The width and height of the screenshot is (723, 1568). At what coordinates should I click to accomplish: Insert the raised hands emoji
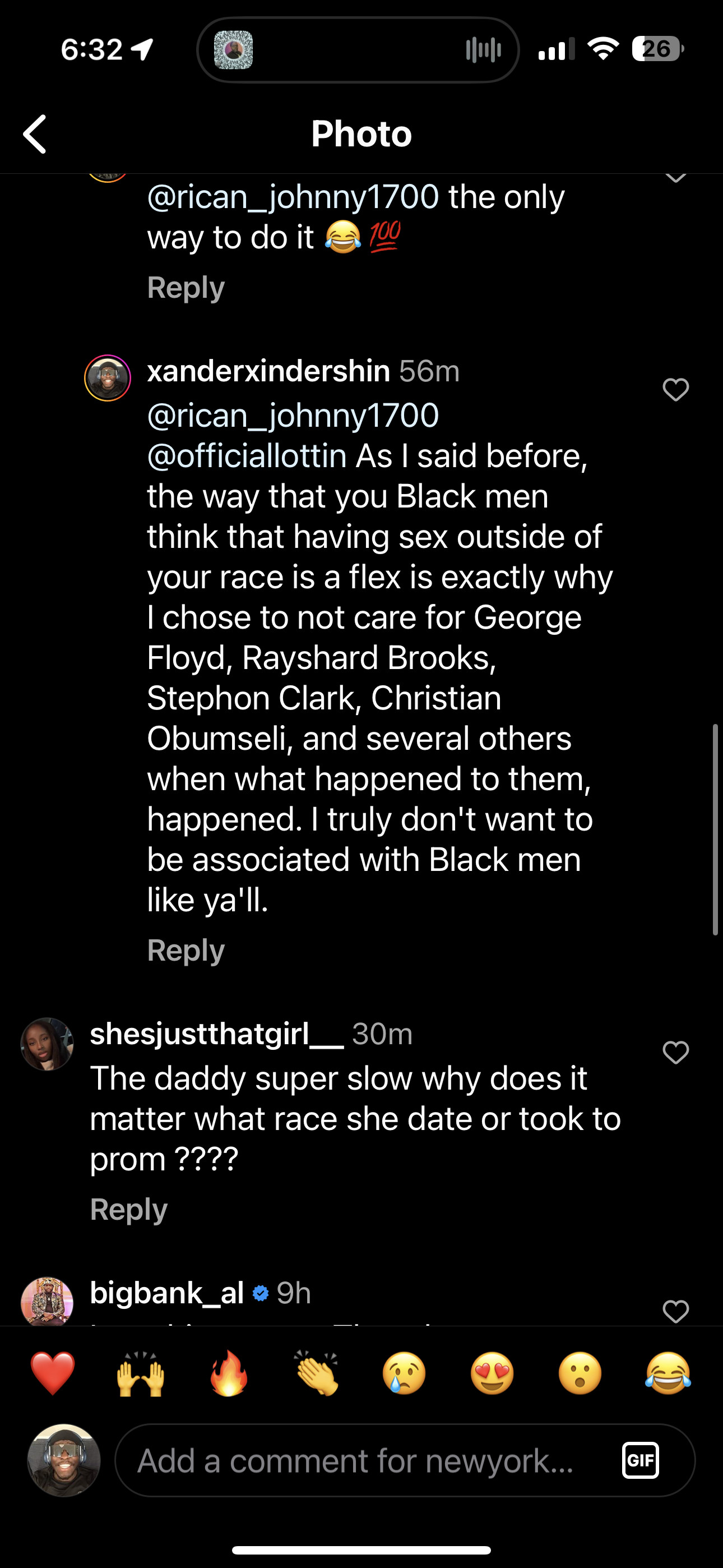[141, 1373]
